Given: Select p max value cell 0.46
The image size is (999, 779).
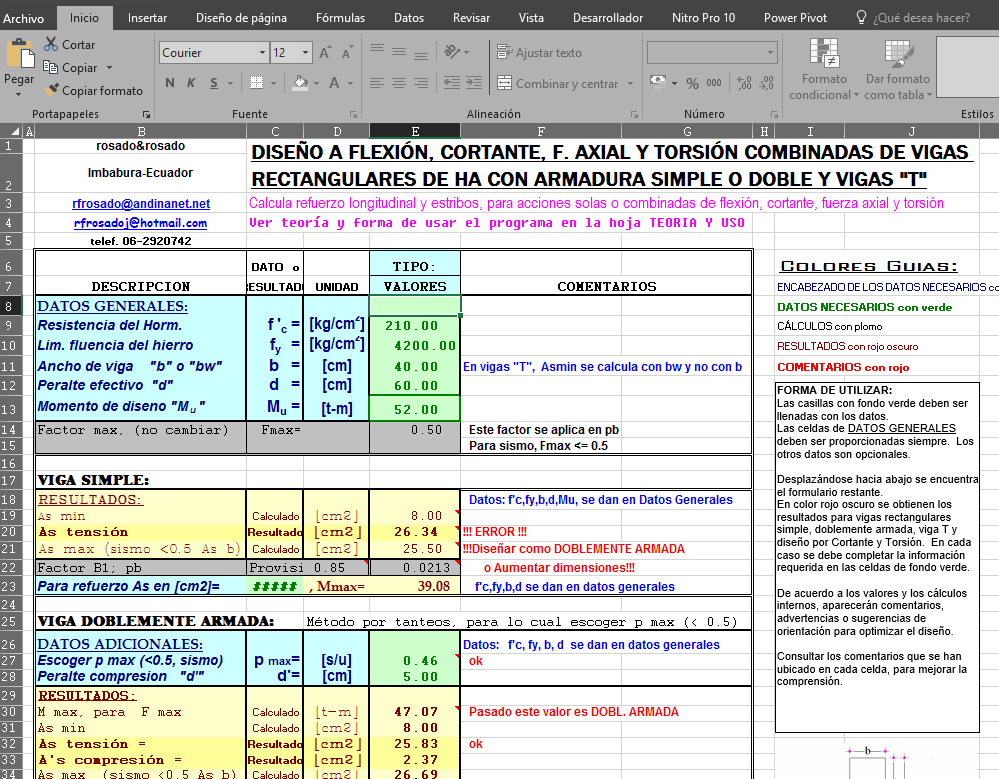Looking at the screenshot, I should click(415, 661).
